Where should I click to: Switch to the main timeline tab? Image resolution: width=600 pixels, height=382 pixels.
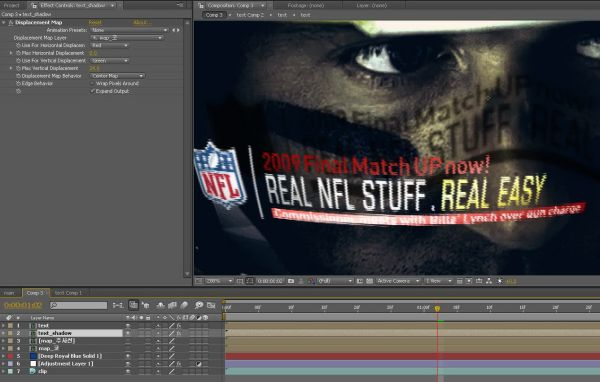tap(9, 293)
